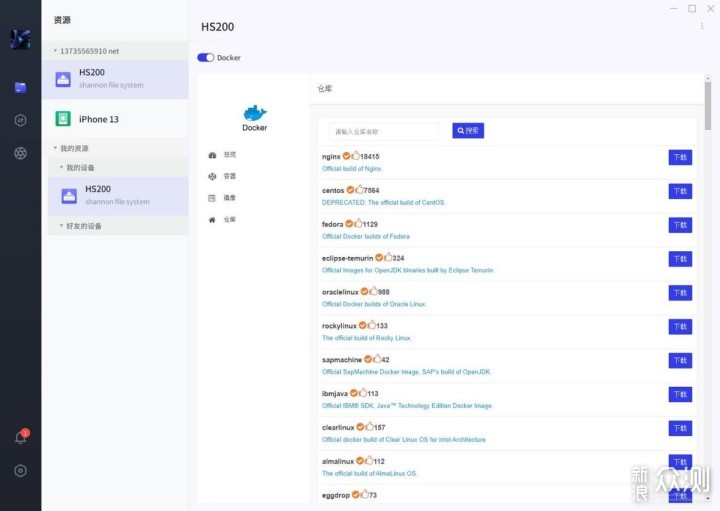
Task: Click the green iPhone 13 device icon
Action: point(63,118)
